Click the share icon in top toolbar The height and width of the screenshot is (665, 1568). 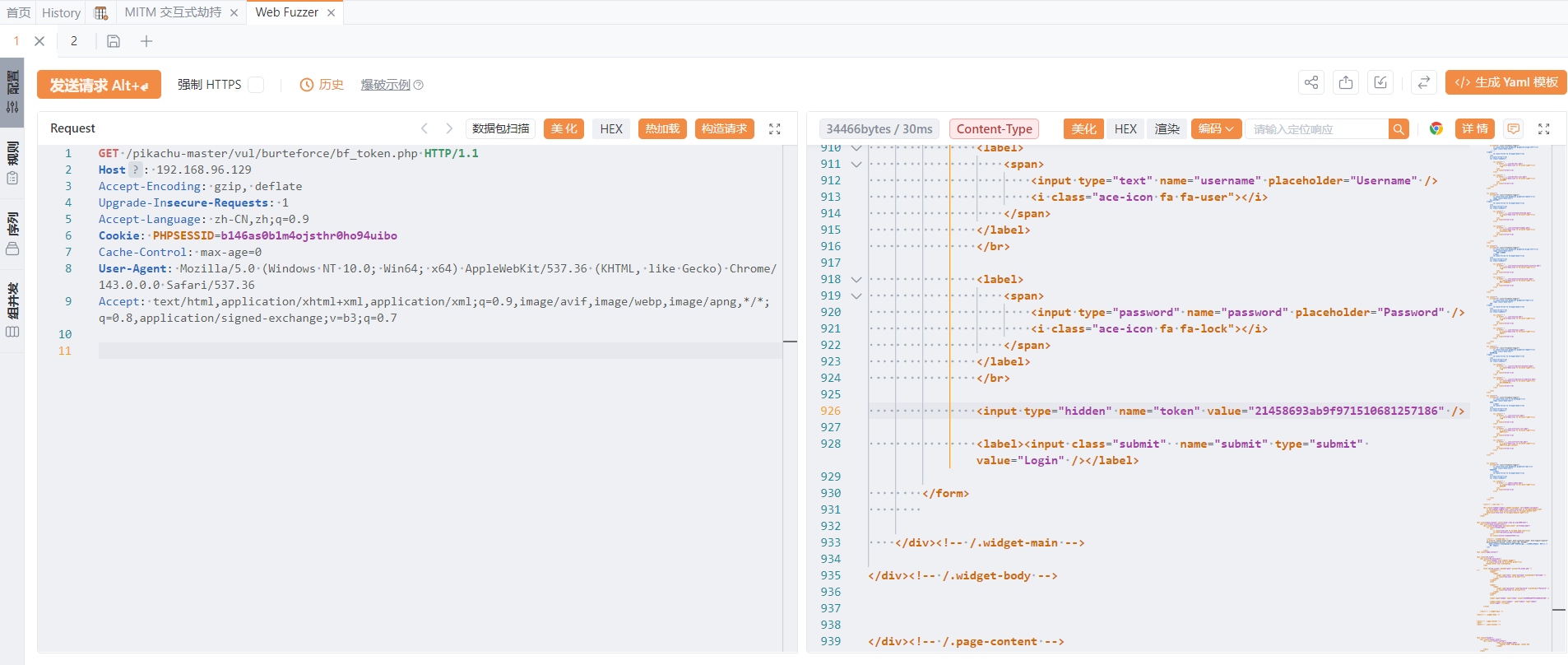pyautogui.click(x=1311, y=82)
